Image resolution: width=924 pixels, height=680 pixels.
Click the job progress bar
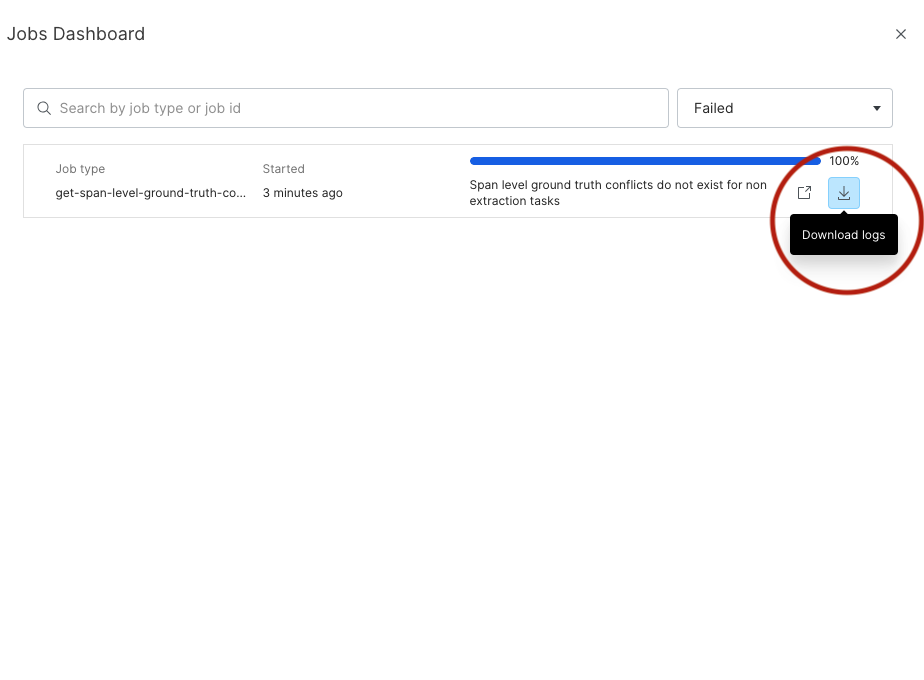pos(645,161)
